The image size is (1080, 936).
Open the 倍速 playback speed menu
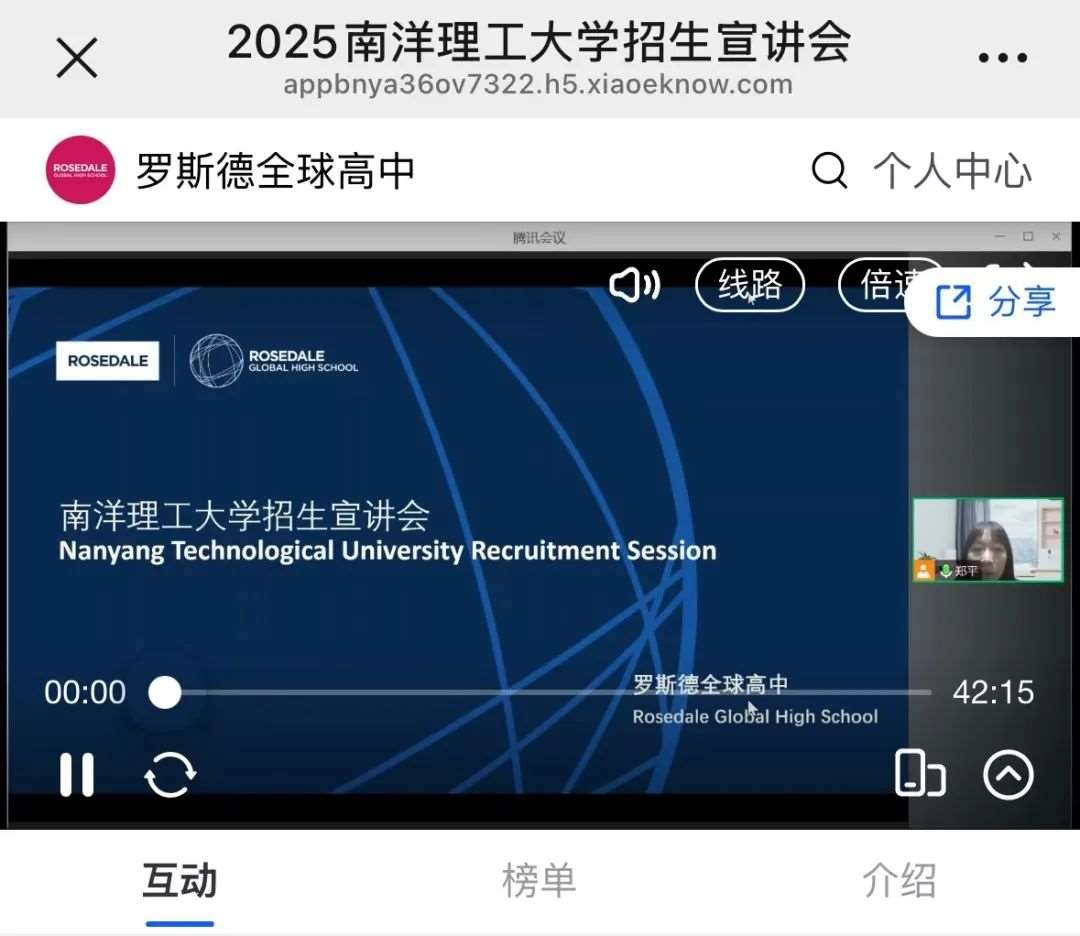point(875,284)
